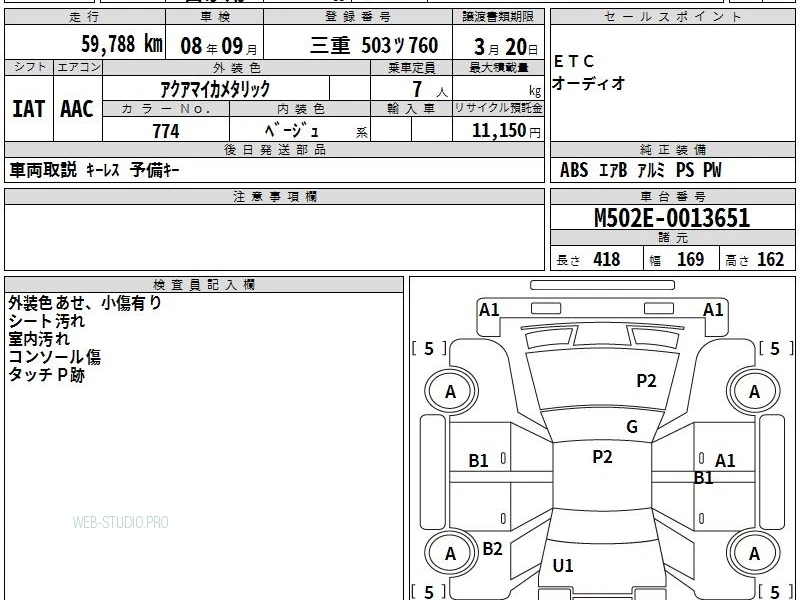Click chassis number M502E-0013651
This screenshot has height=600, width=800.
click(x=672, y=218)
